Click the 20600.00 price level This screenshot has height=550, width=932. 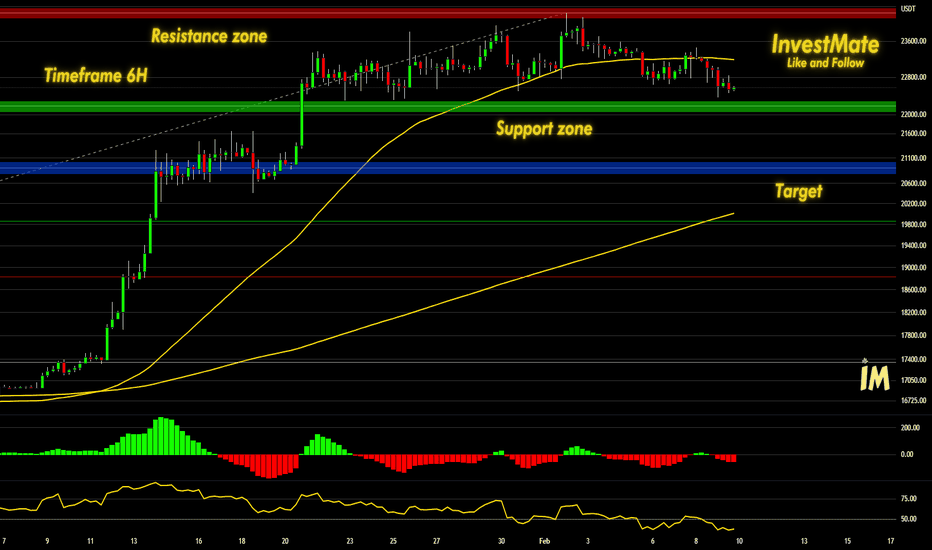pyautogui.click(x=914, y=184)
